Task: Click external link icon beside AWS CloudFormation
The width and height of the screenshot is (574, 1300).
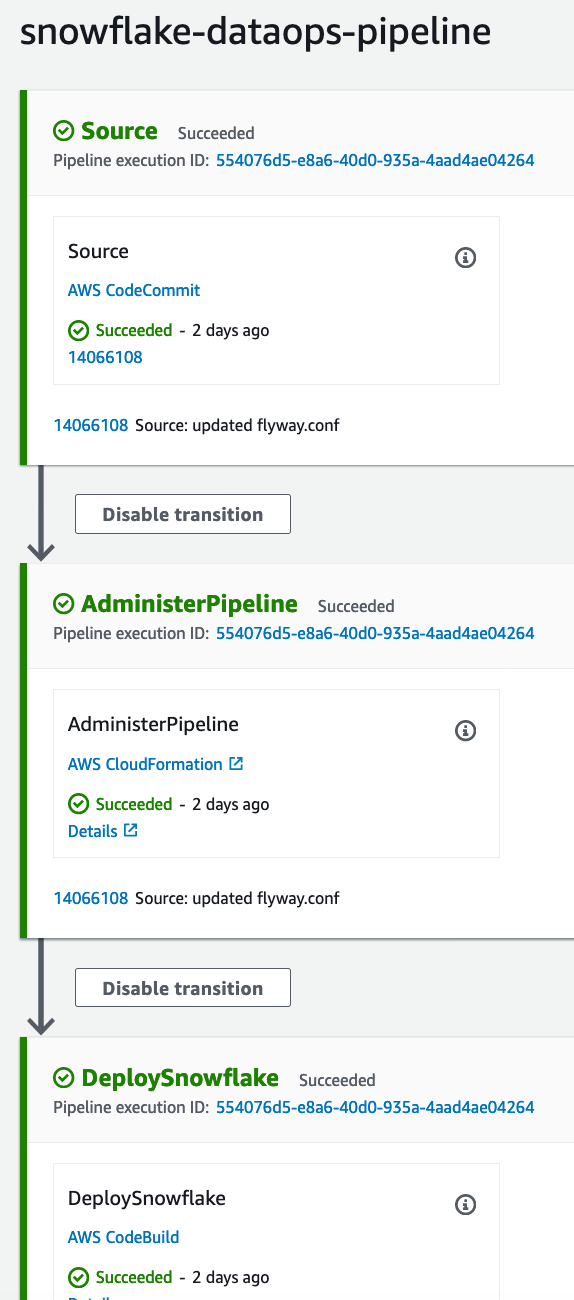Action: coord(236,764)
